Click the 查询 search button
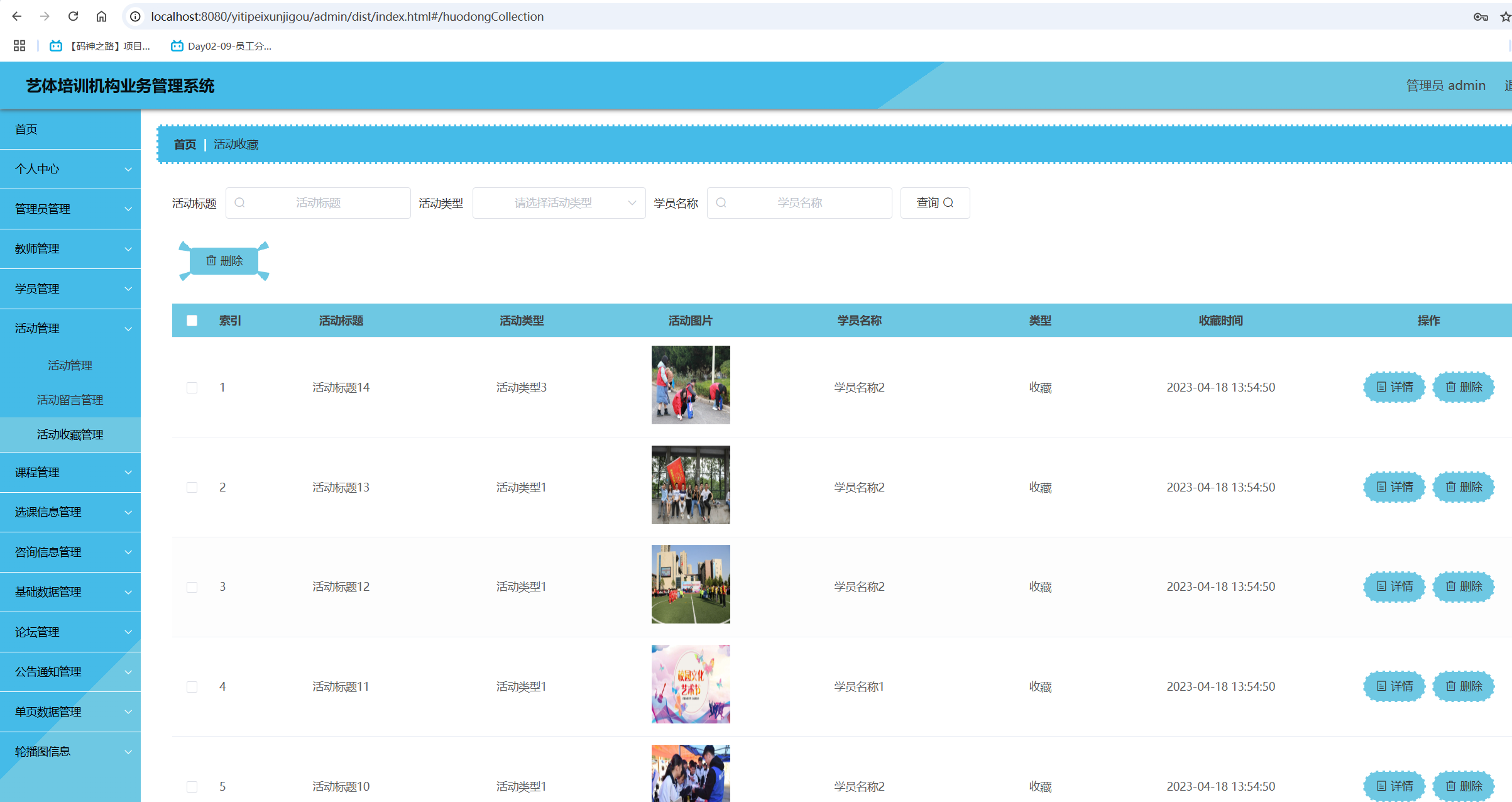1512x802 pixels. 935,203
